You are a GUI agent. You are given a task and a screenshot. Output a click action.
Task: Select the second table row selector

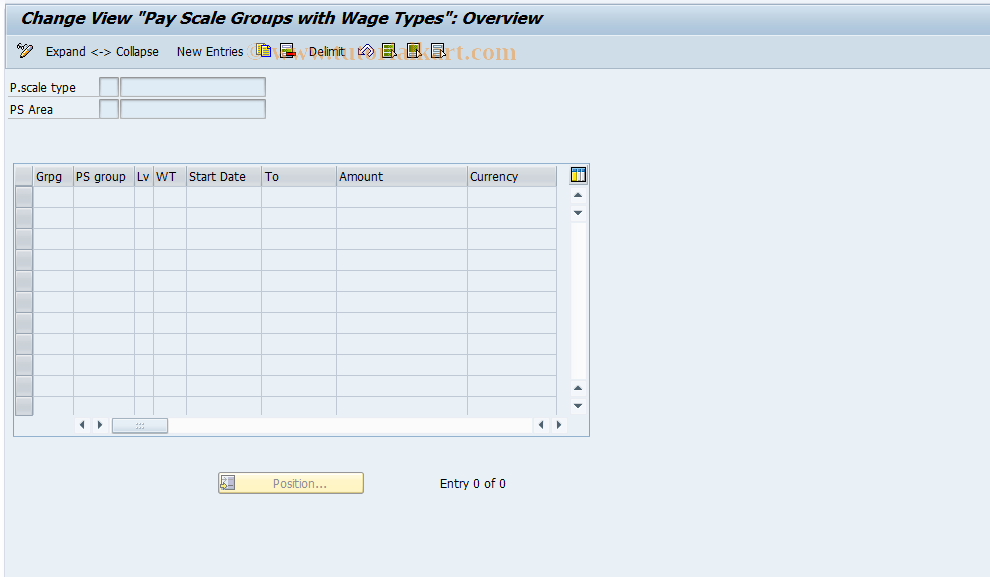[x=24, y=218]
